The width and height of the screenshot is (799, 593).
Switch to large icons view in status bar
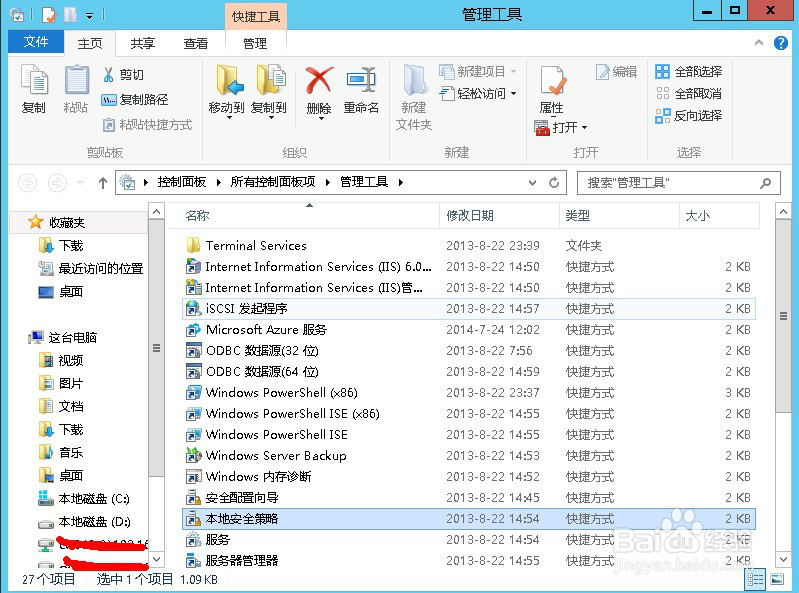click(x=777, y=579)
